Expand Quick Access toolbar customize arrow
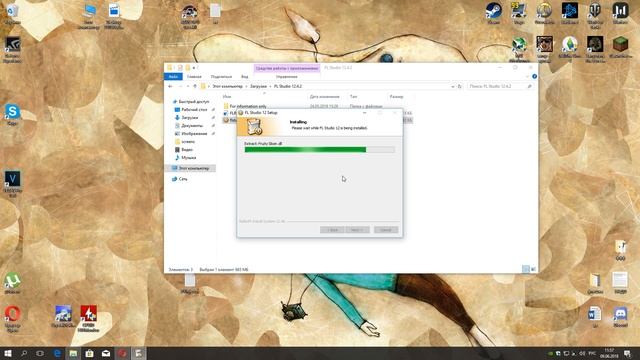The image size is (640, 360). pyautogui.click(x=194, y=68)
